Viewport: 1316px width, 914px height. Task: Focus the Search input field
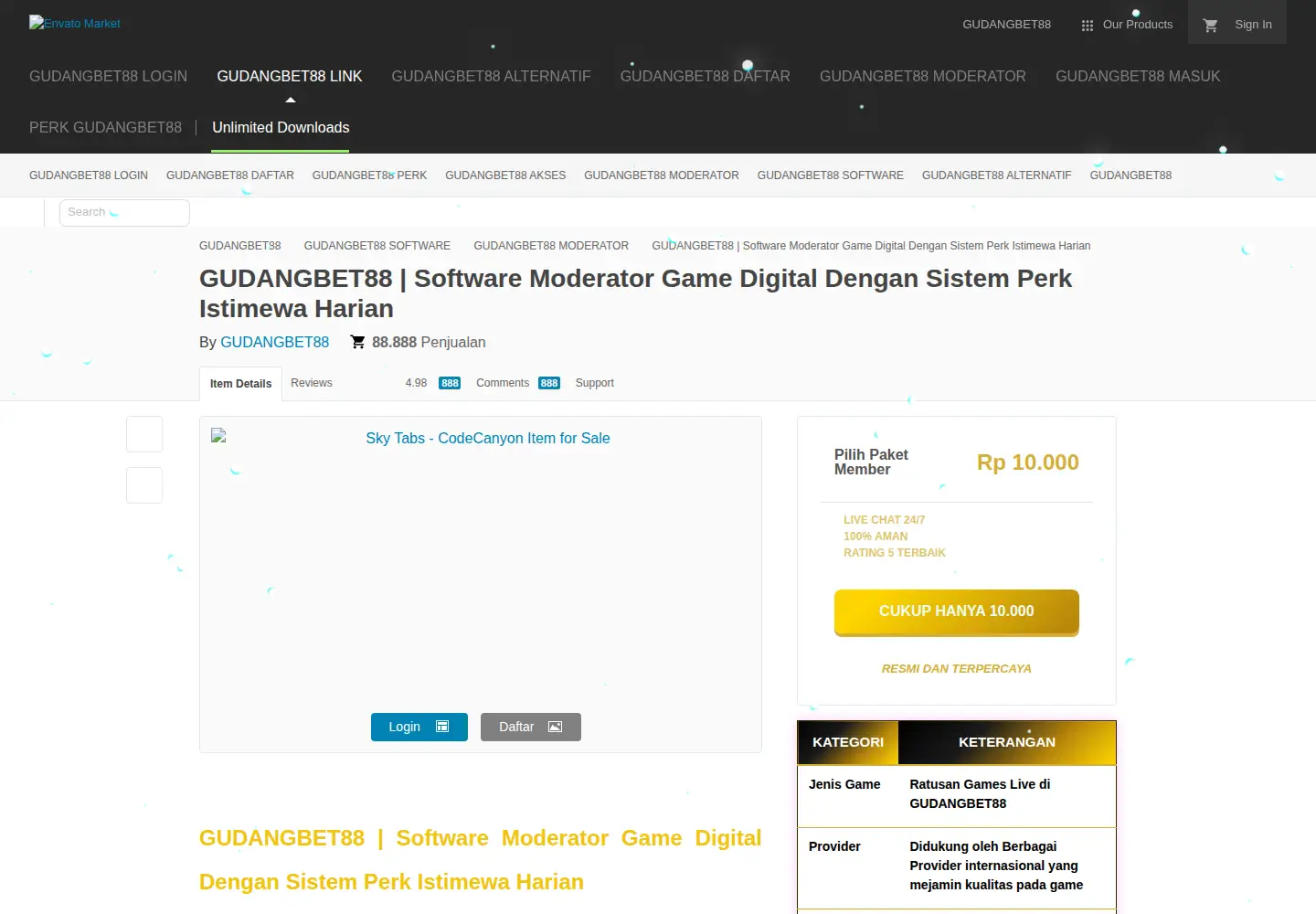click(x=124, y=212)
